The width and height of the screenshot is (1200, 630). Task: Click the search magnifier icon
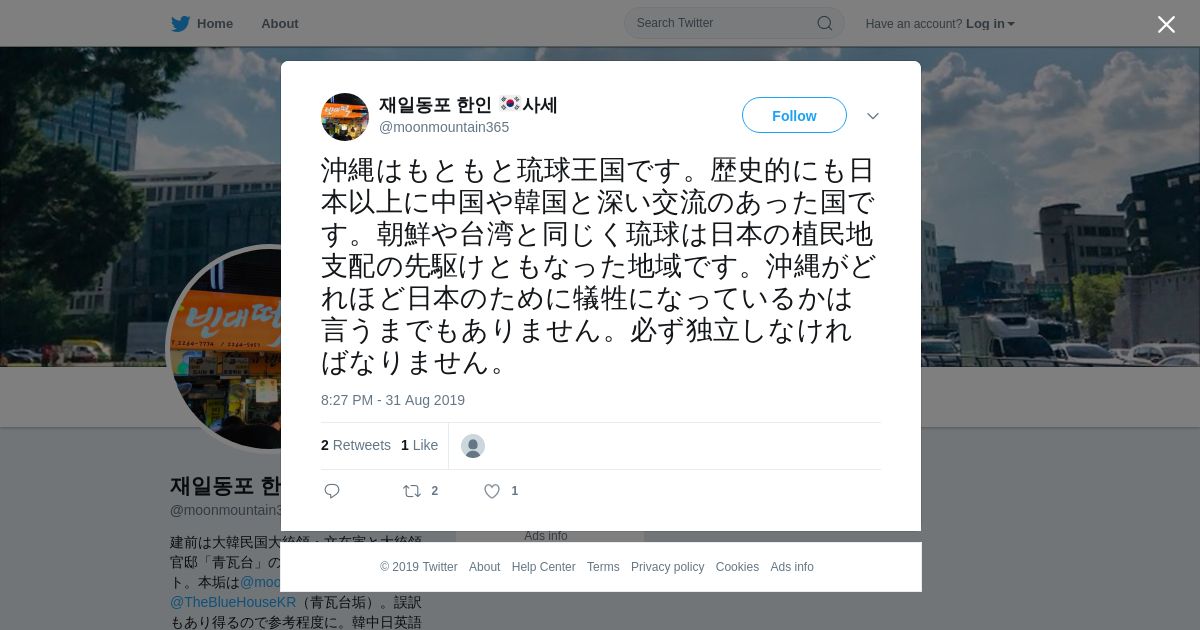click(825, 24)
